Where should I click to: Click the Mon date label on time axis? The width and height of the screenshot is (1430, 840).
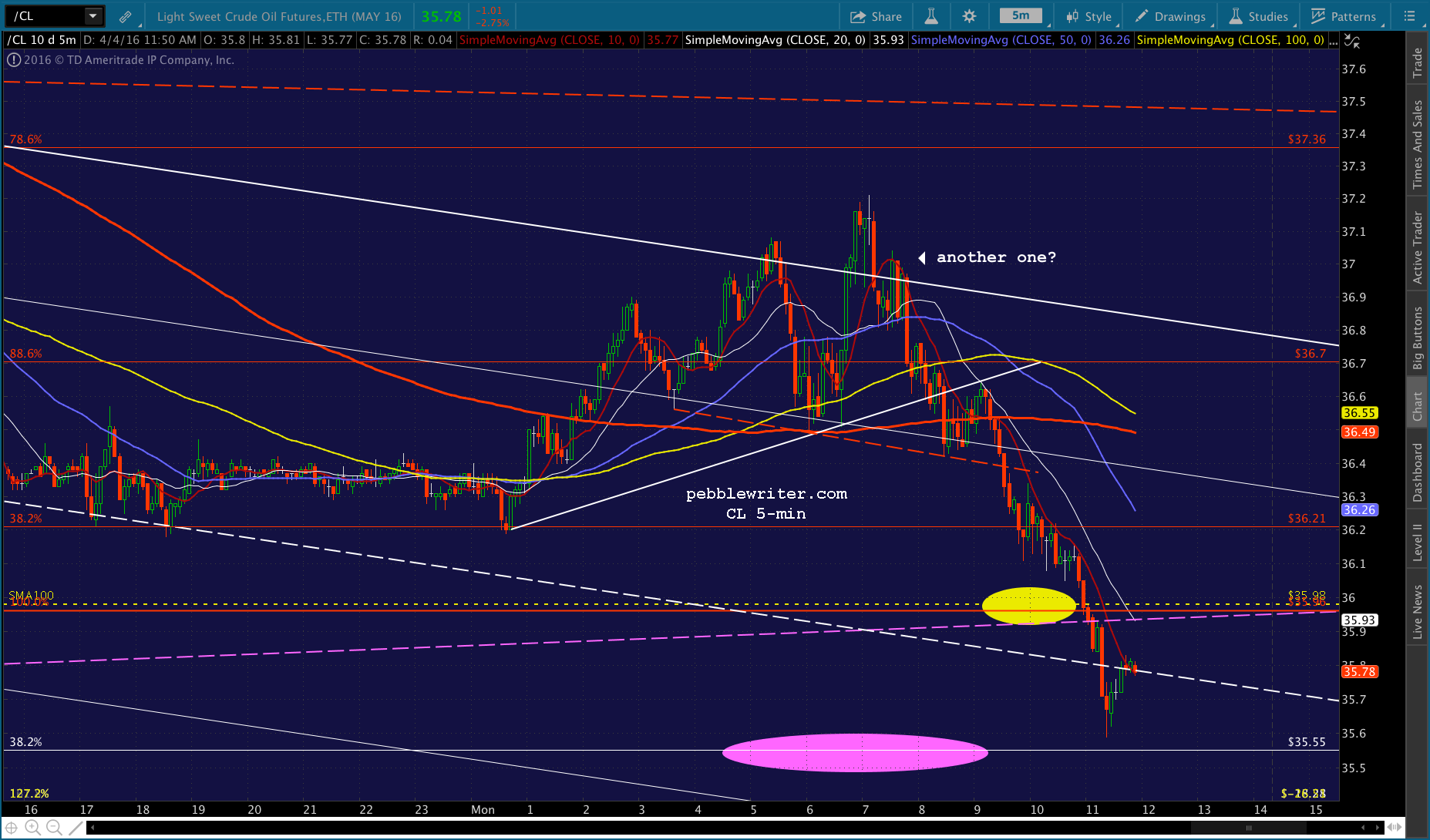pyautogui.click(x=483, y=809)
